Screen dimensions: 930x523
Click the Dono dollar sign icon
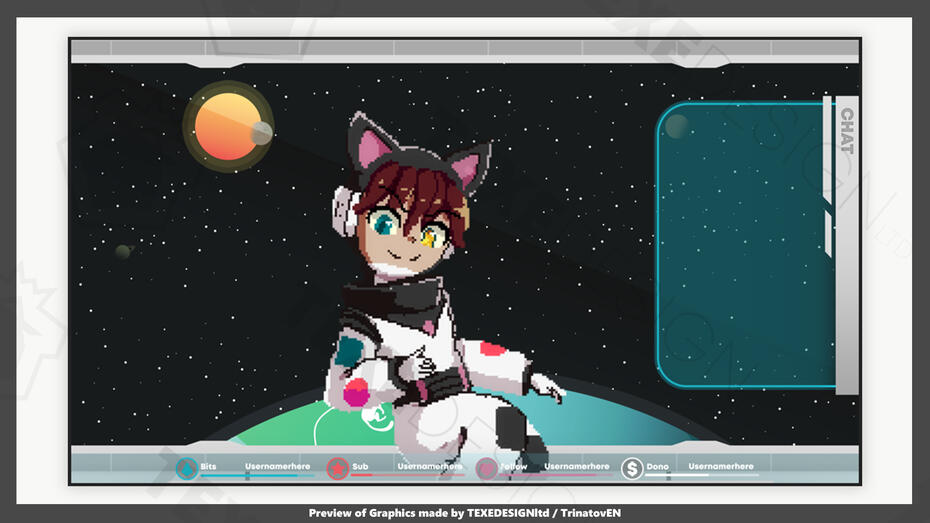(632, 468)
